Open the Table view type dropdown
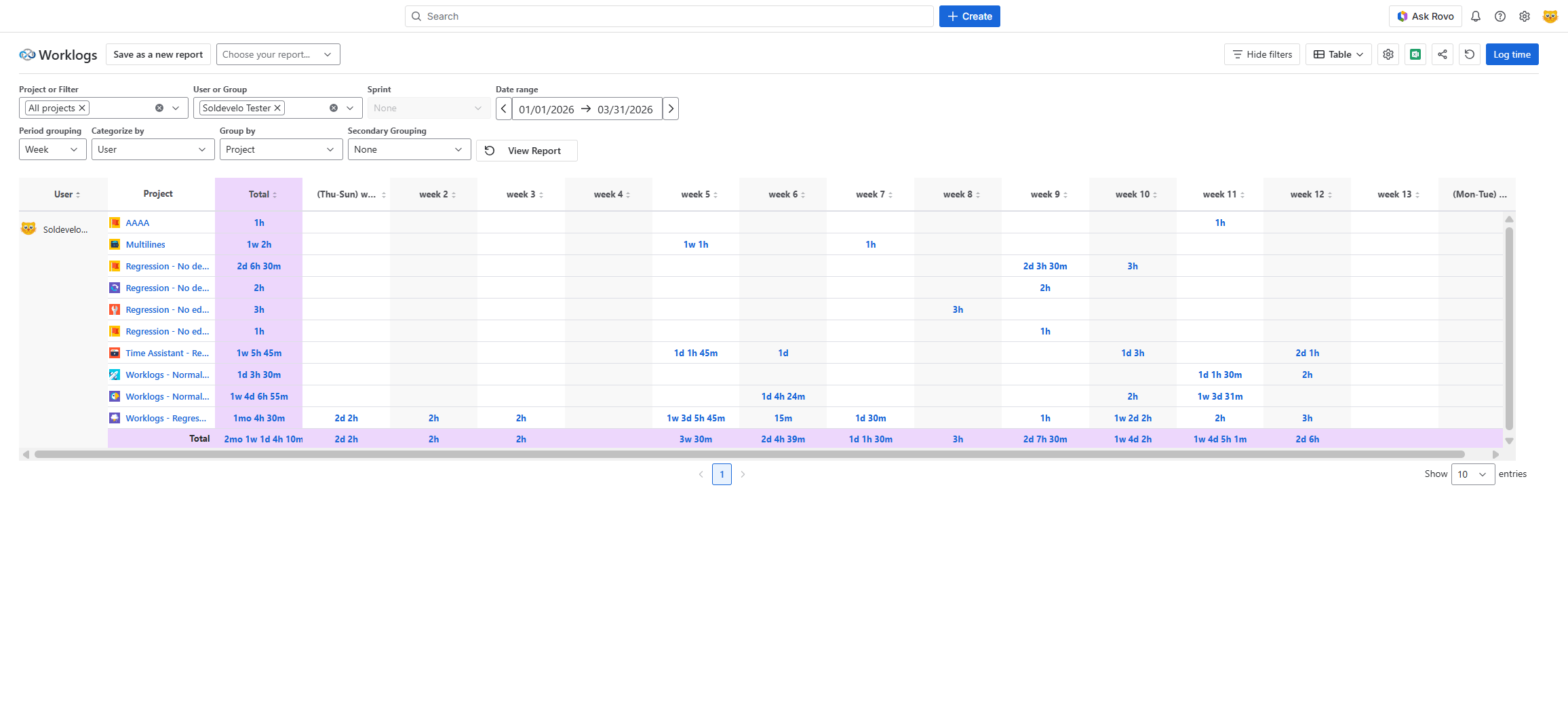 click(x=1339, y=54)
